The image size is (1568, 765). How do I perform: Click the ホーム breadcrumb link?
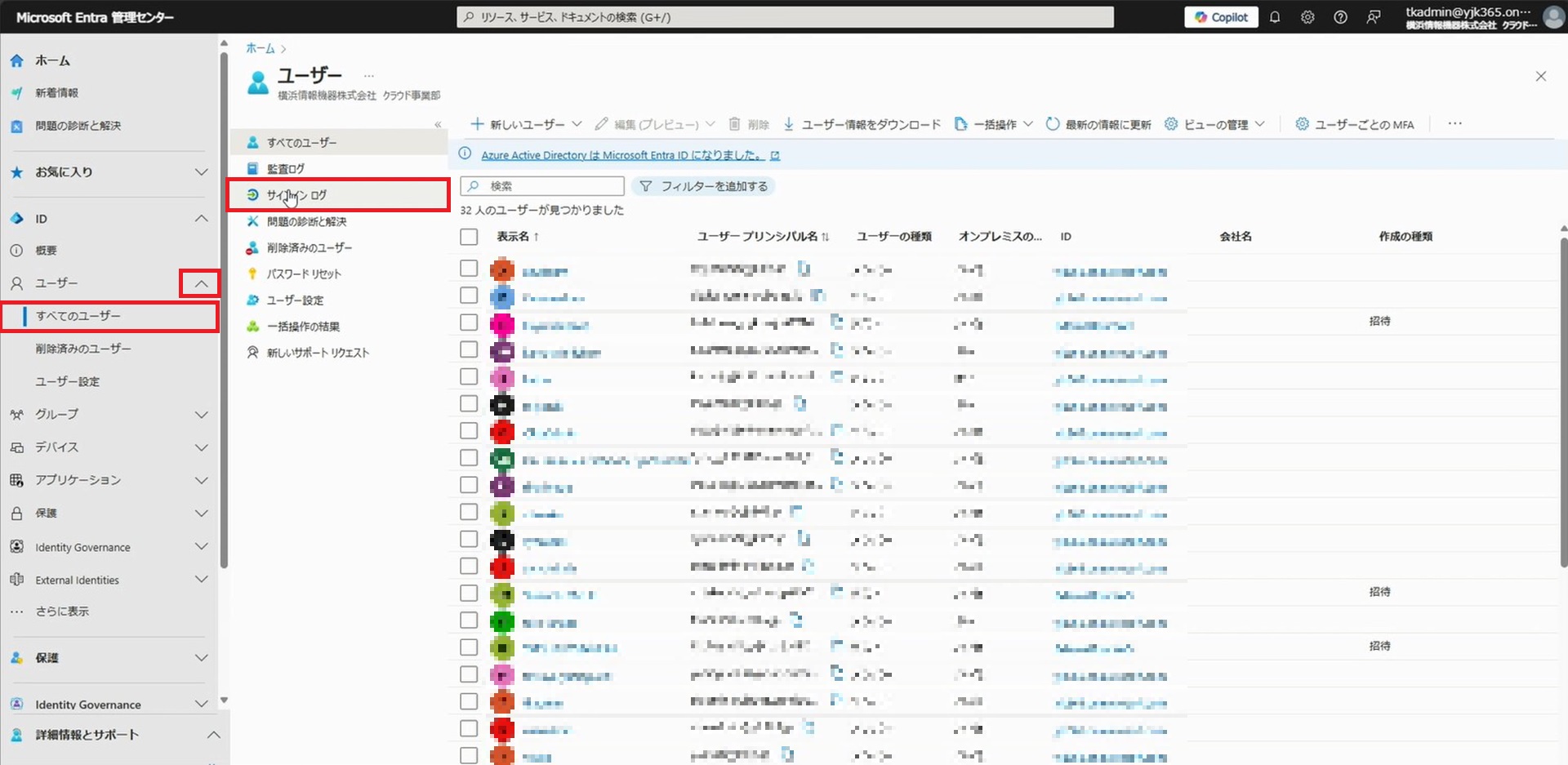pyautogui.click(x=261, y=48)
